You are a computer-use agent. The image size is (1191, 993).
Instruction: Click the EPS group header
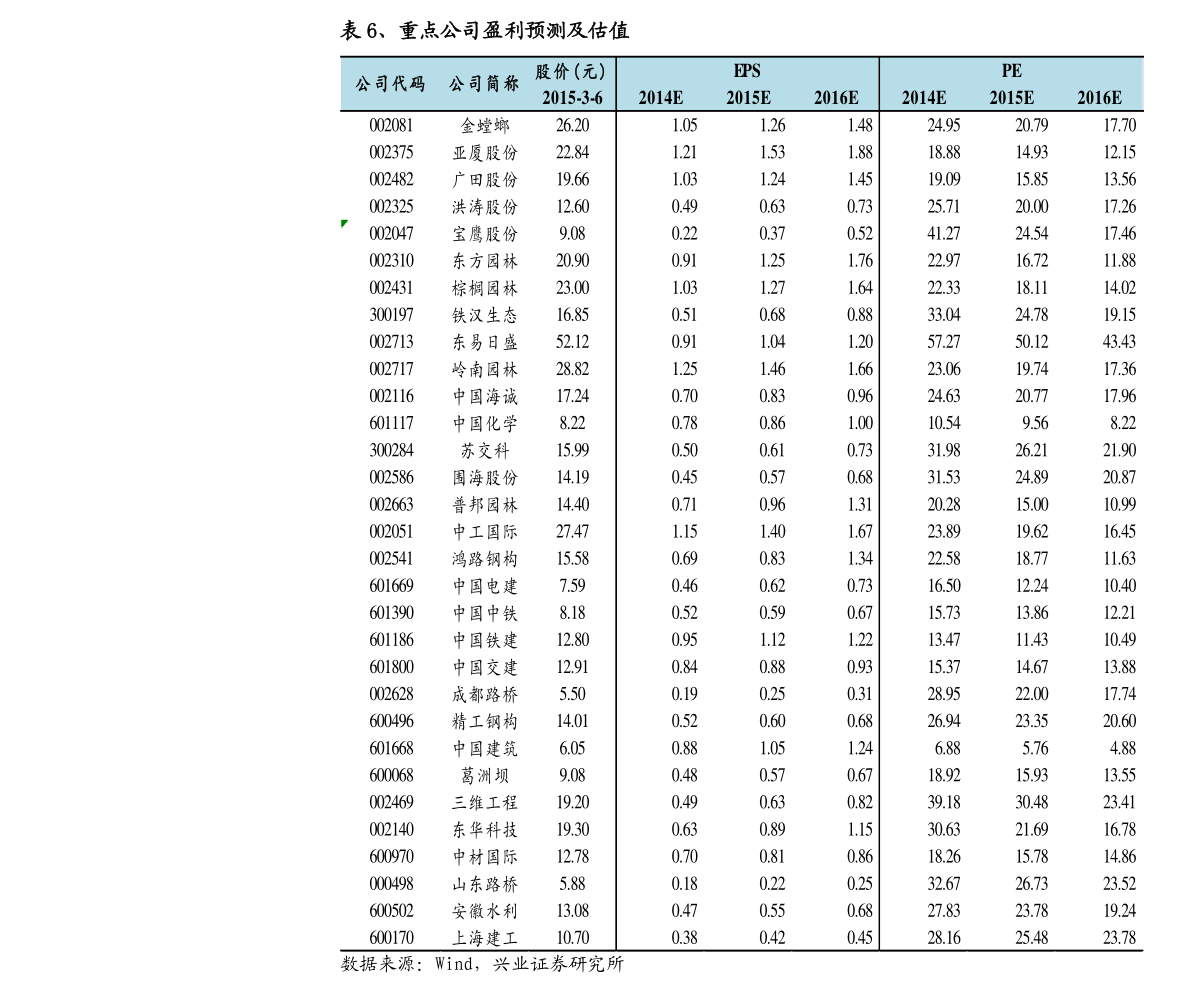747,71
